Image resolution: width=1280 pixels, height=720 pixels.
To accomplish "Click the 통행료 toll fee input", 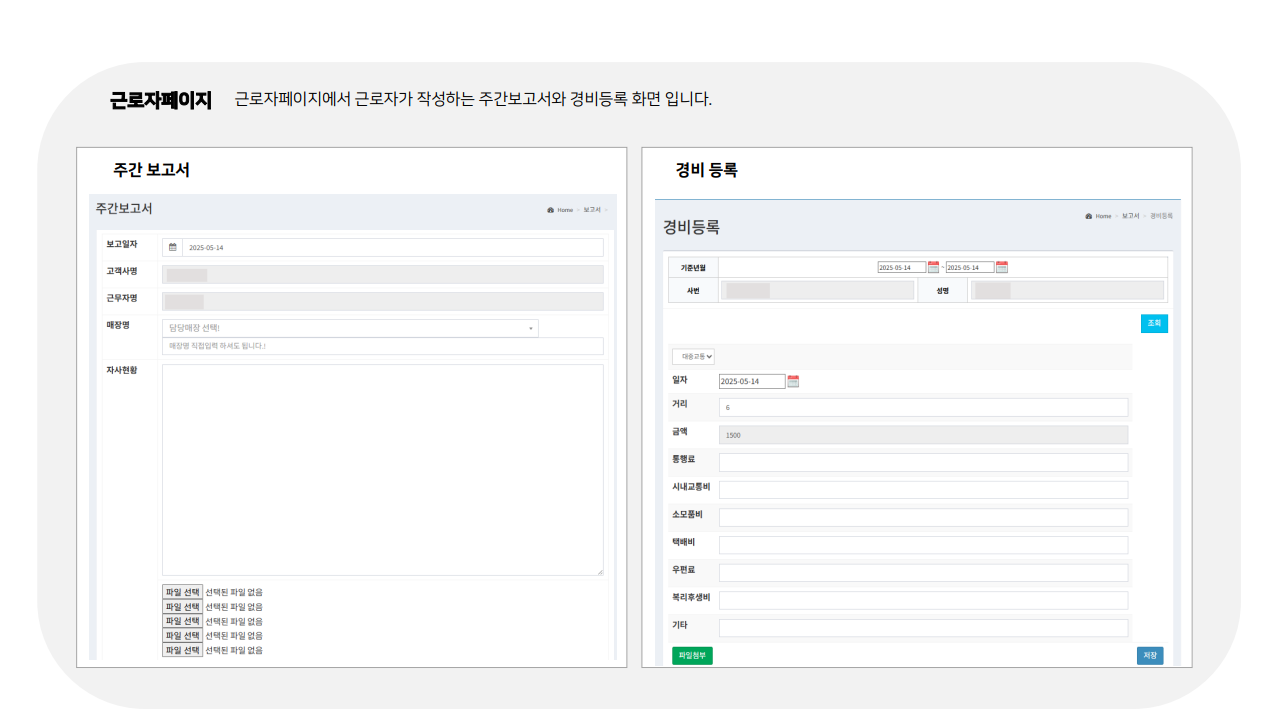I will tap(923, 462).
